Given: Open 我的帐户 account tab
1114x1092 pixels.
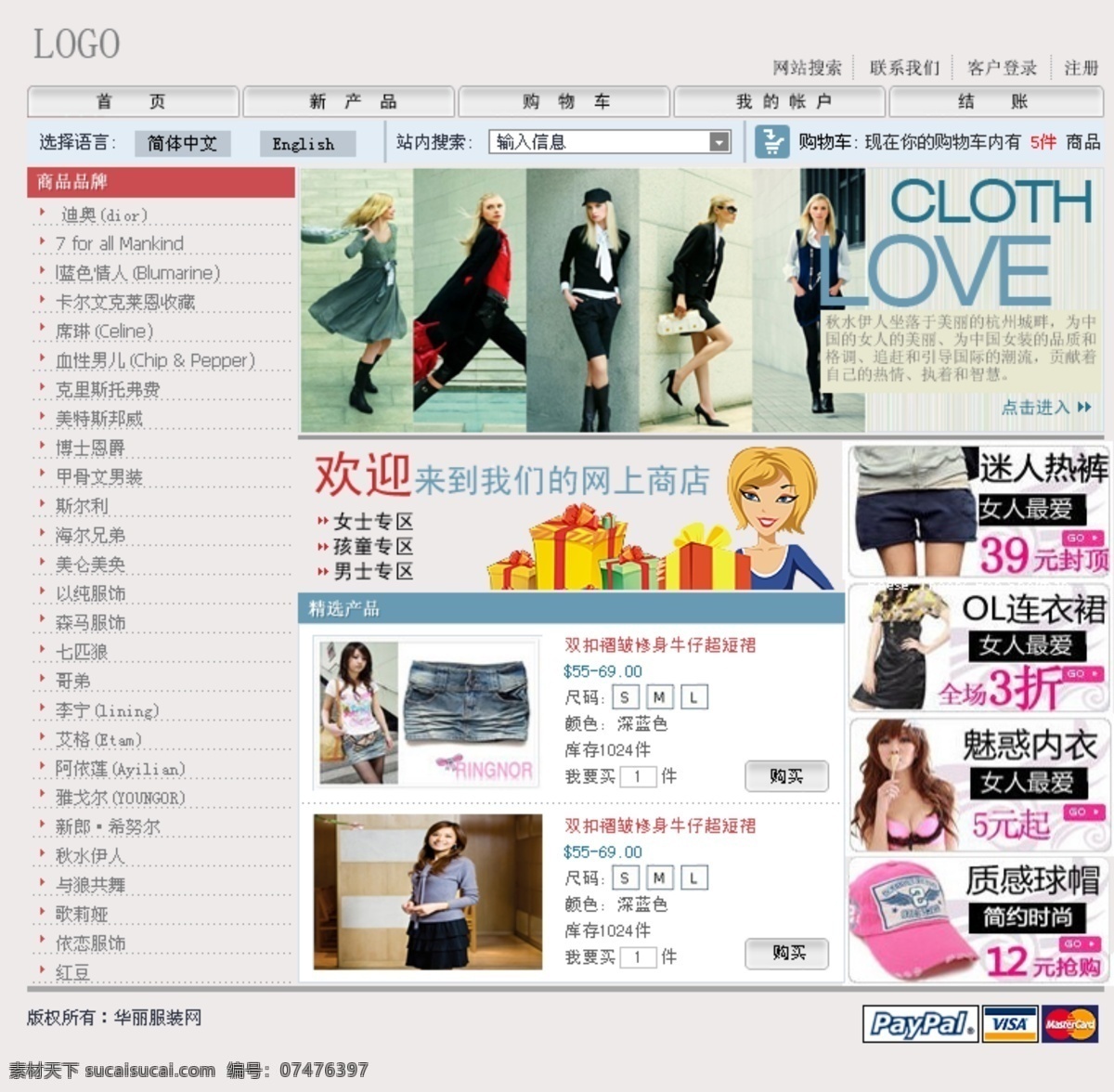Looking at the screenshot, I should [x=780, y=101].
